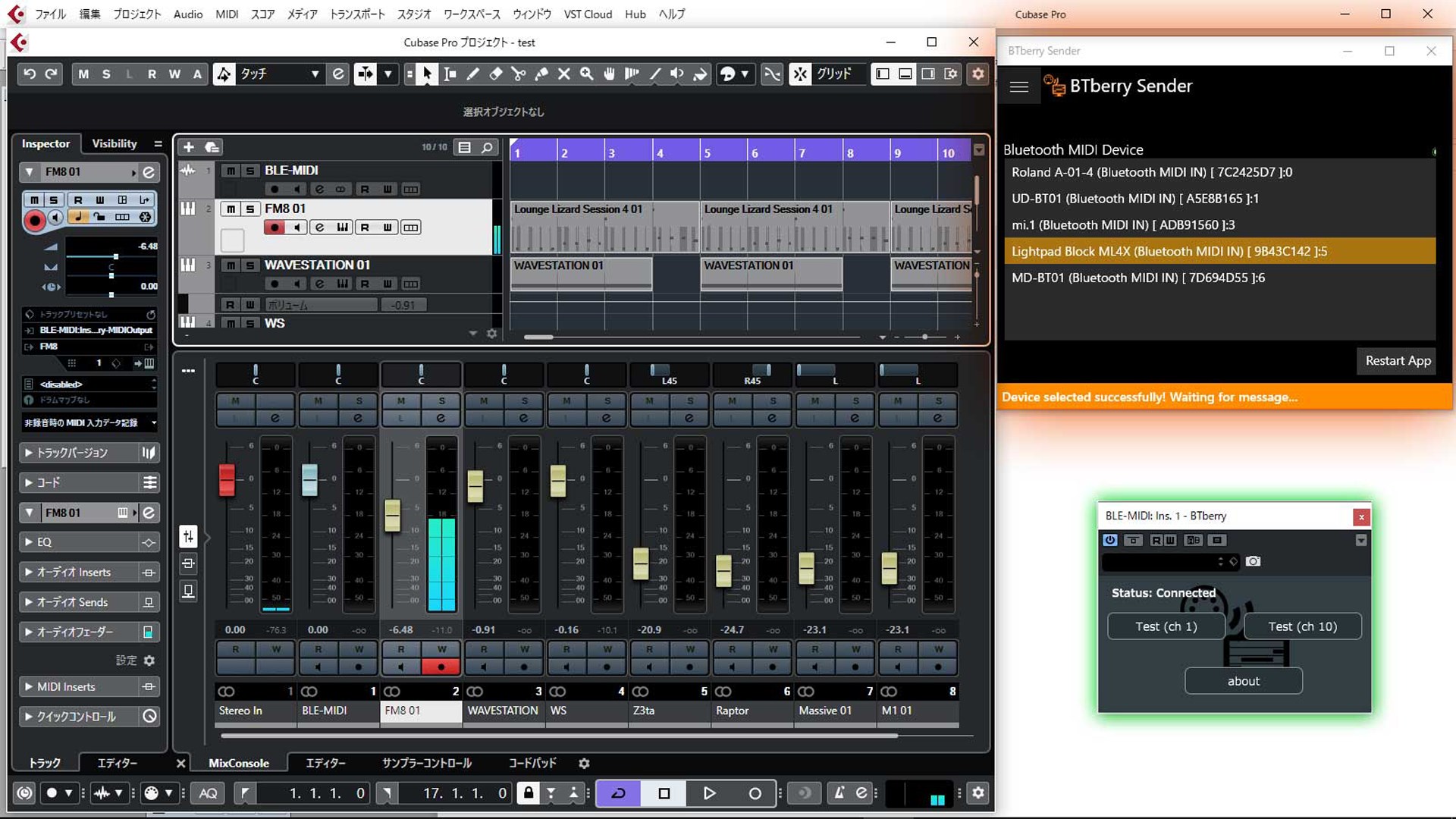Click the Add Track plus icon
The width and height of the screenshot is (1456, 819).
point(189,147)
